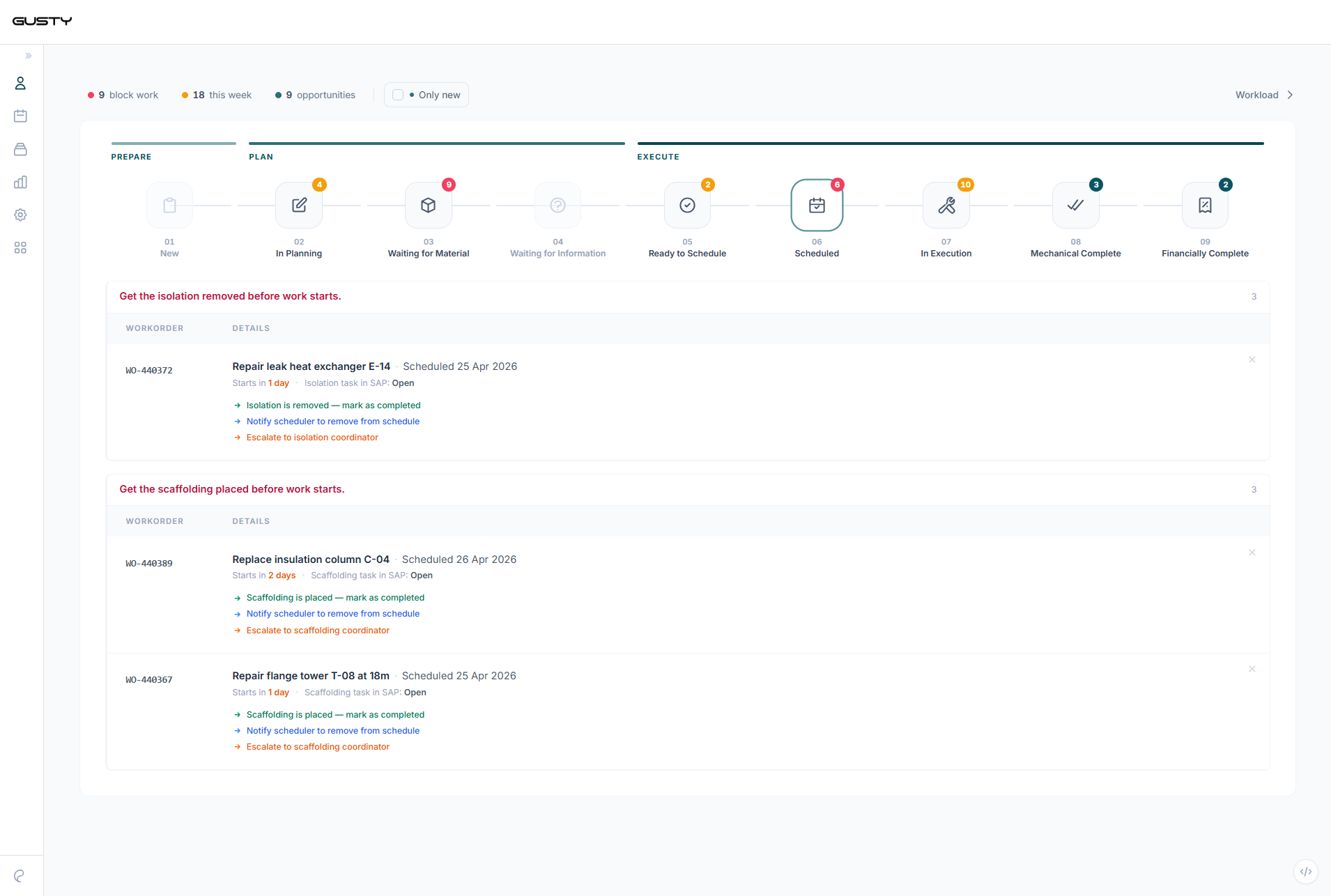Select the 02 In Planning stage icon
Viewport: 1331px width, 896px height.
[299, 205]
